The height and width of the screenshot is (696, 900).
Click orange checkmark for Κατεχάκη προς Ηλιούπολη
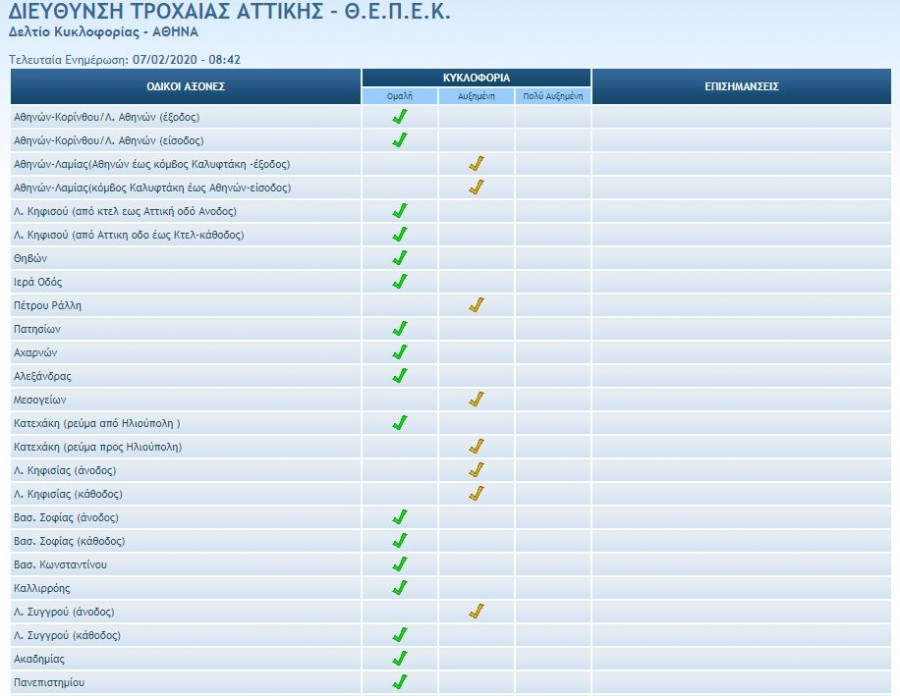coord(477,446)
